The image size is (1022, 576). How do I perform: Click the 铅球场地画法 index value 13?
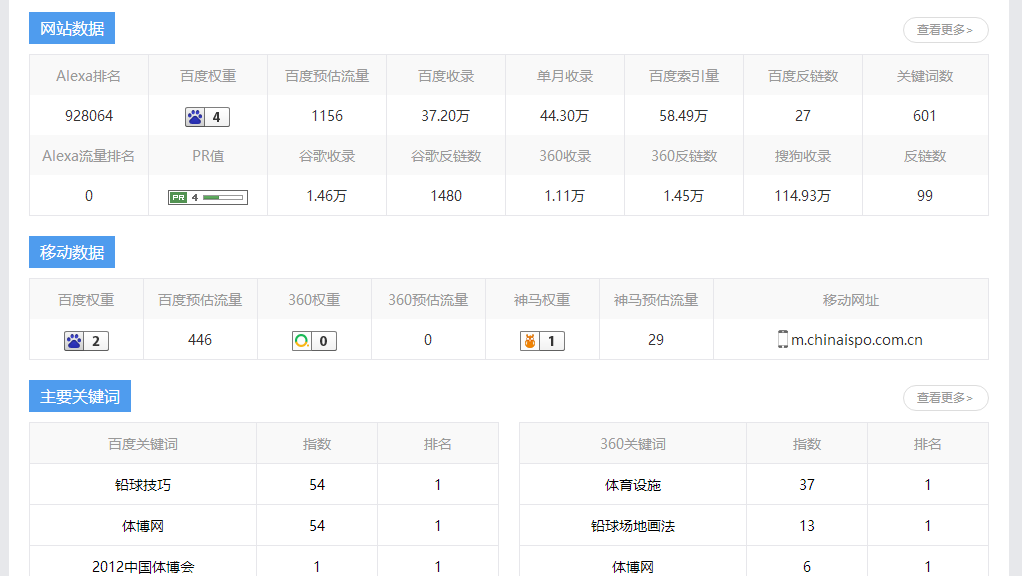[807, 526]
